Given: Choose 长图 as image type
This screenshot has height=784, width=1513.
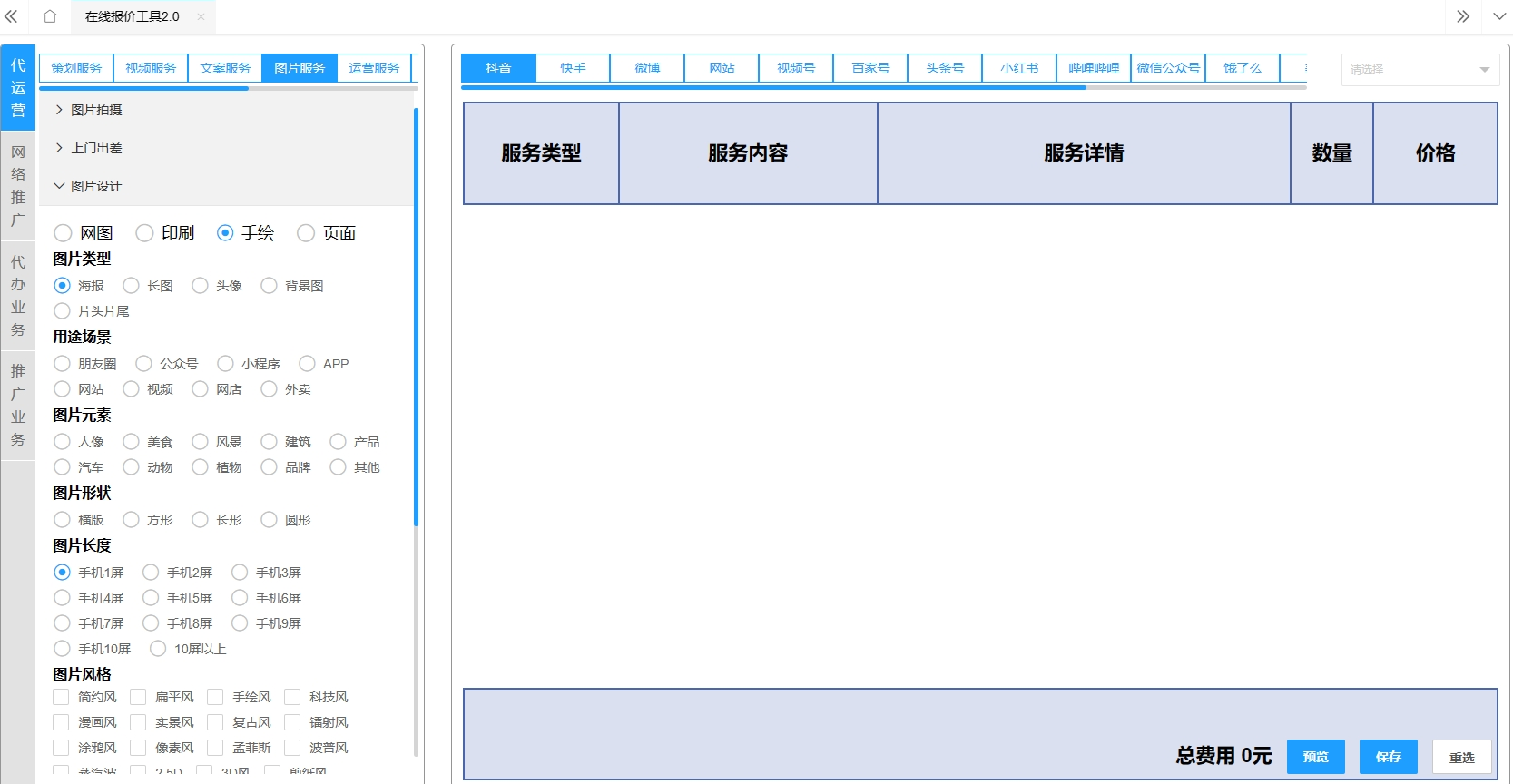Looking at the screenshot, I should [132, 286].
